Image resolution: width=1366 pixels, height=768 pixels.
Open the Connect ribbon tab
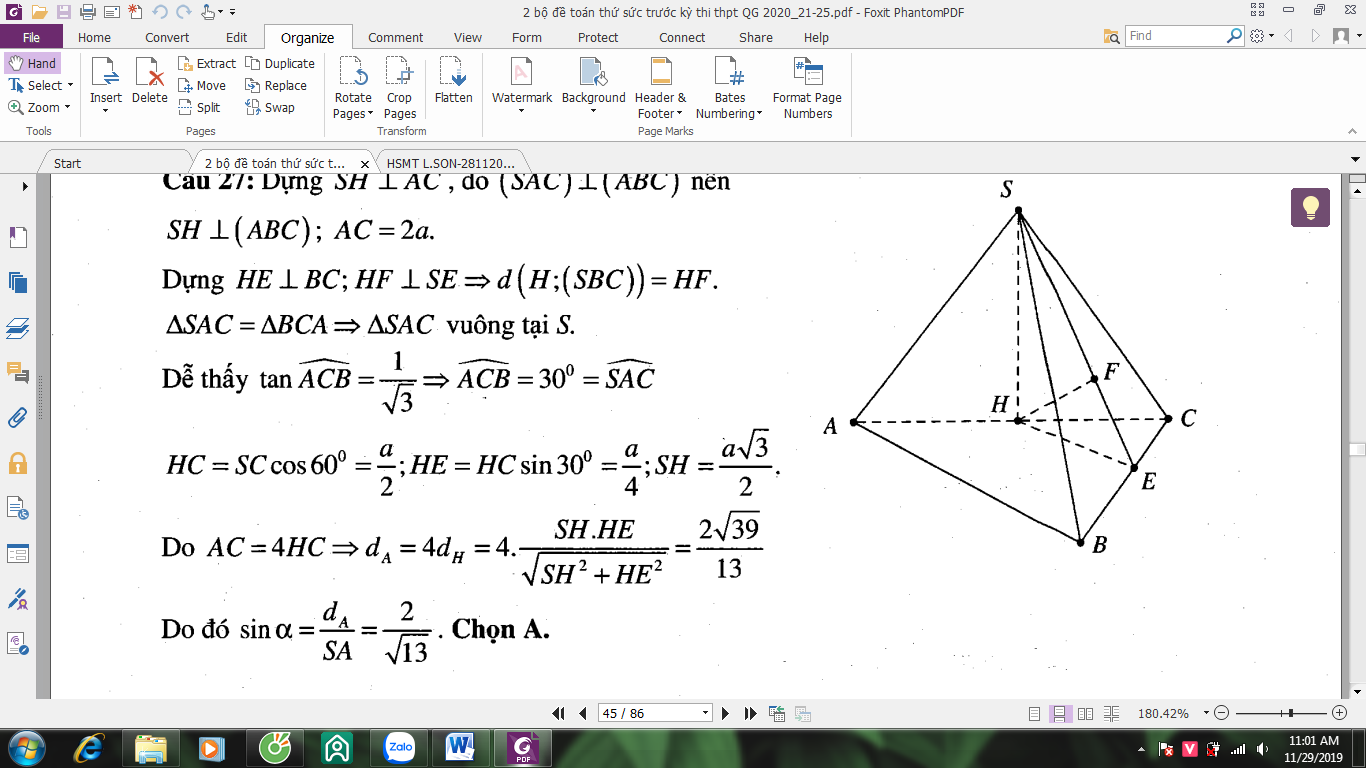(x=682, y=37)
